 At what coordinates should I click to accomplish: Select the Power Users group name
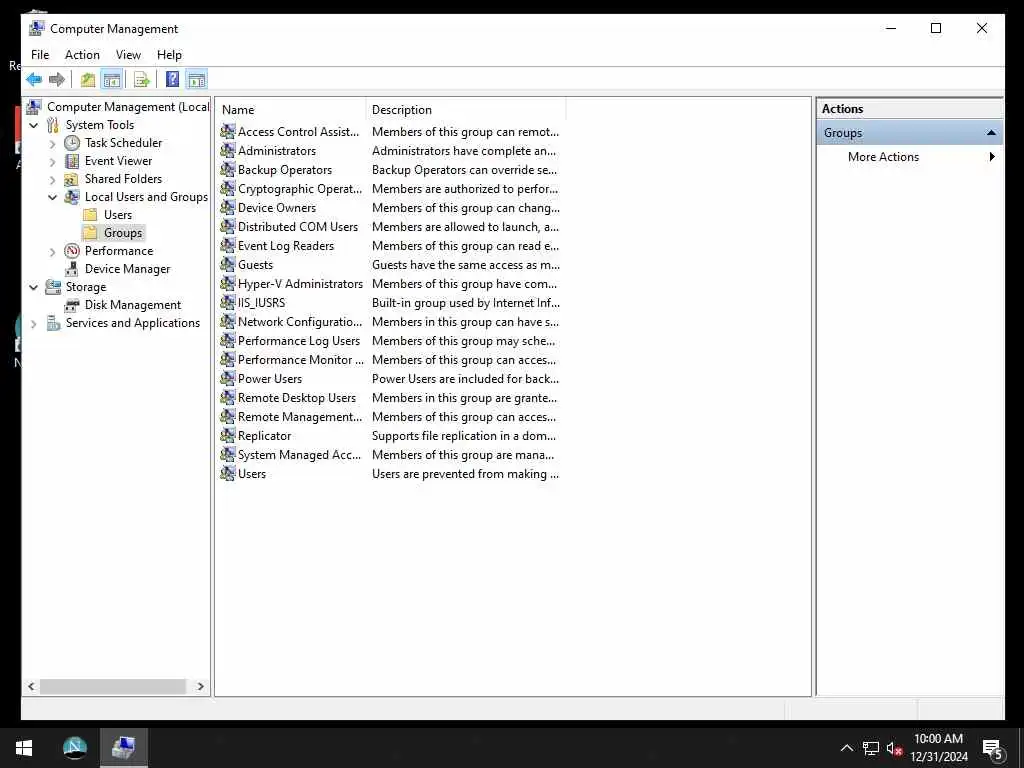coord(270,379)
